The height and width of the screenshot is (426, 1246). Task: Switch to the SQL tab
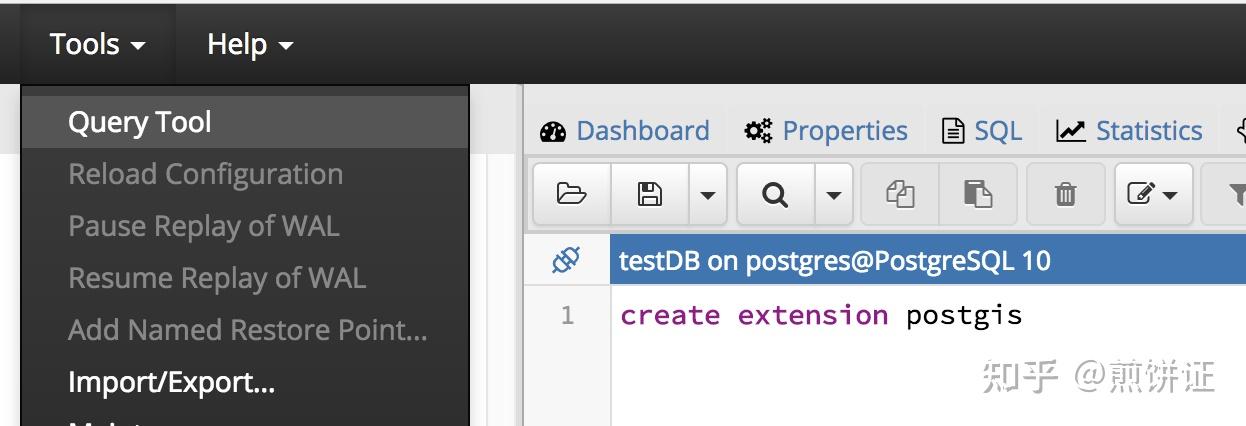[983, 131]
